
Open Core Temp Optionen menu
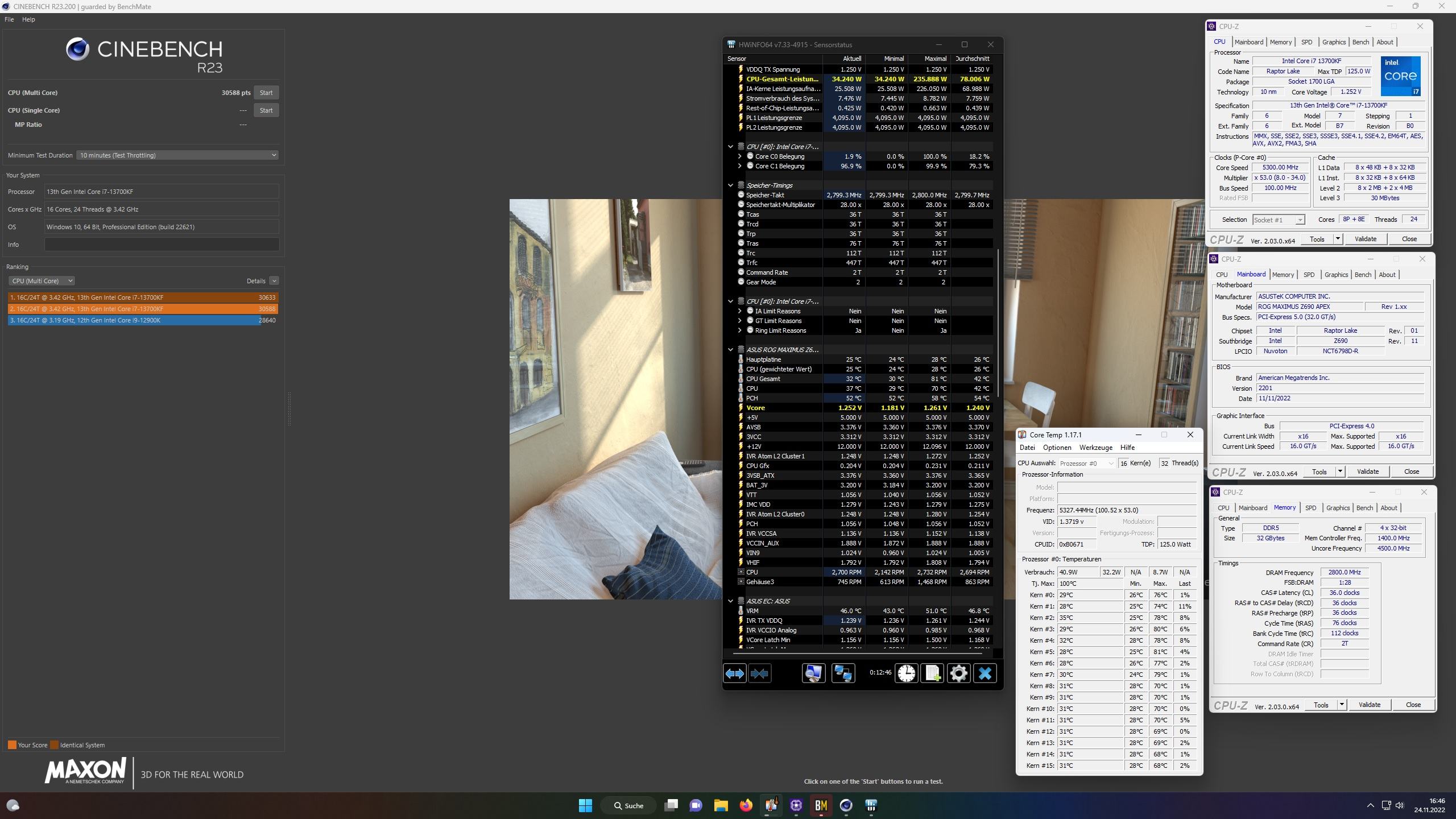click(x=1057, y=448)
